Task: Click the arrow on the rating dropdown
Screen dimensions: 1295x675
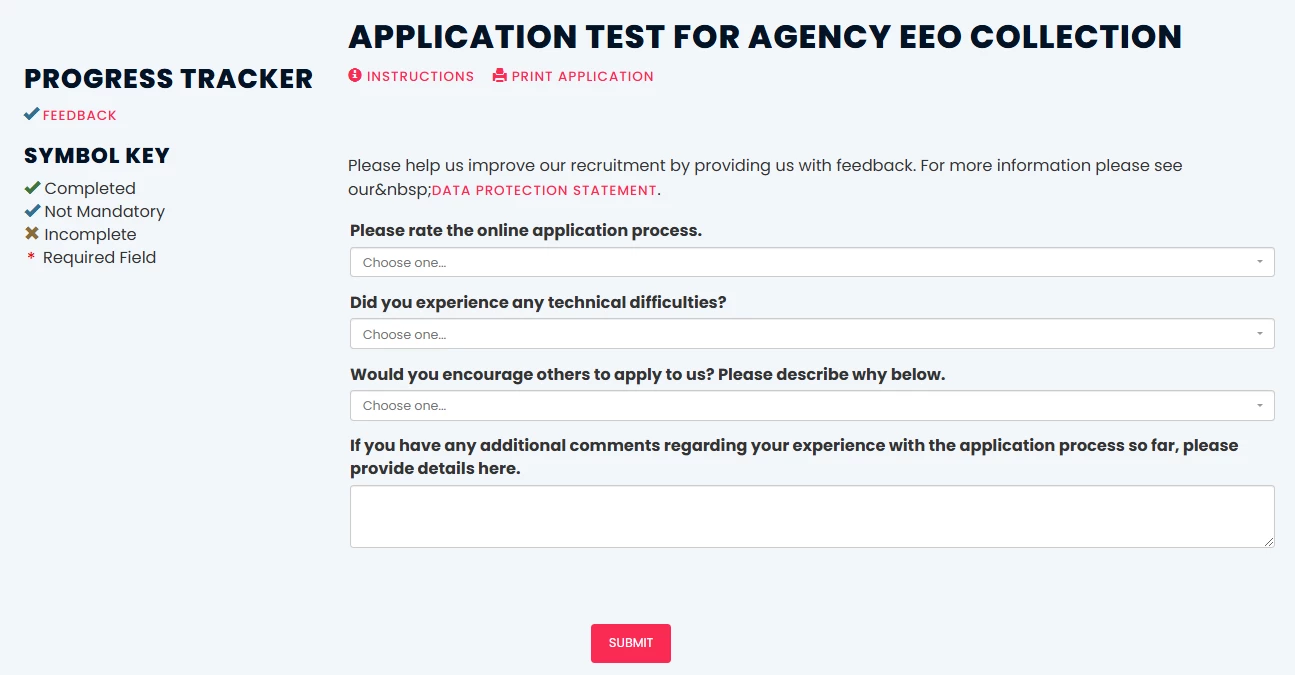Action: click(x=1259, y=262)
